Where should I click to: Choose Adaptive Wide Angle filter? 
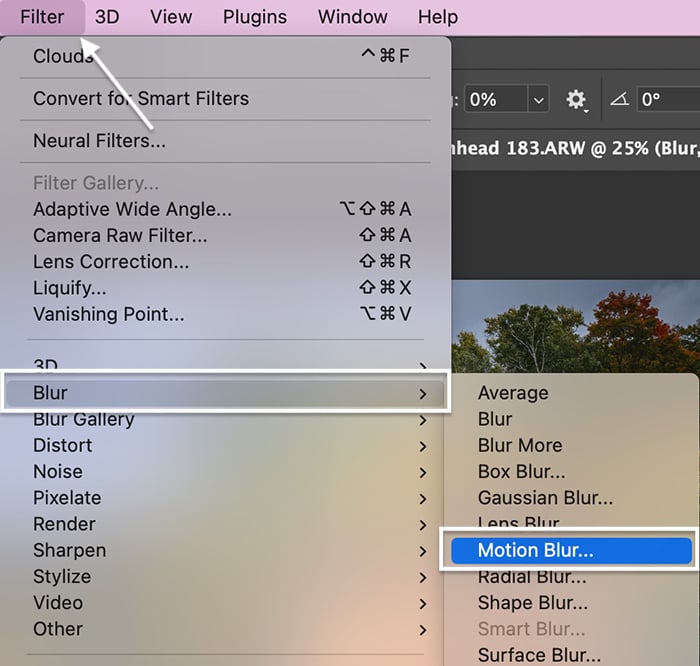point(225,209)
